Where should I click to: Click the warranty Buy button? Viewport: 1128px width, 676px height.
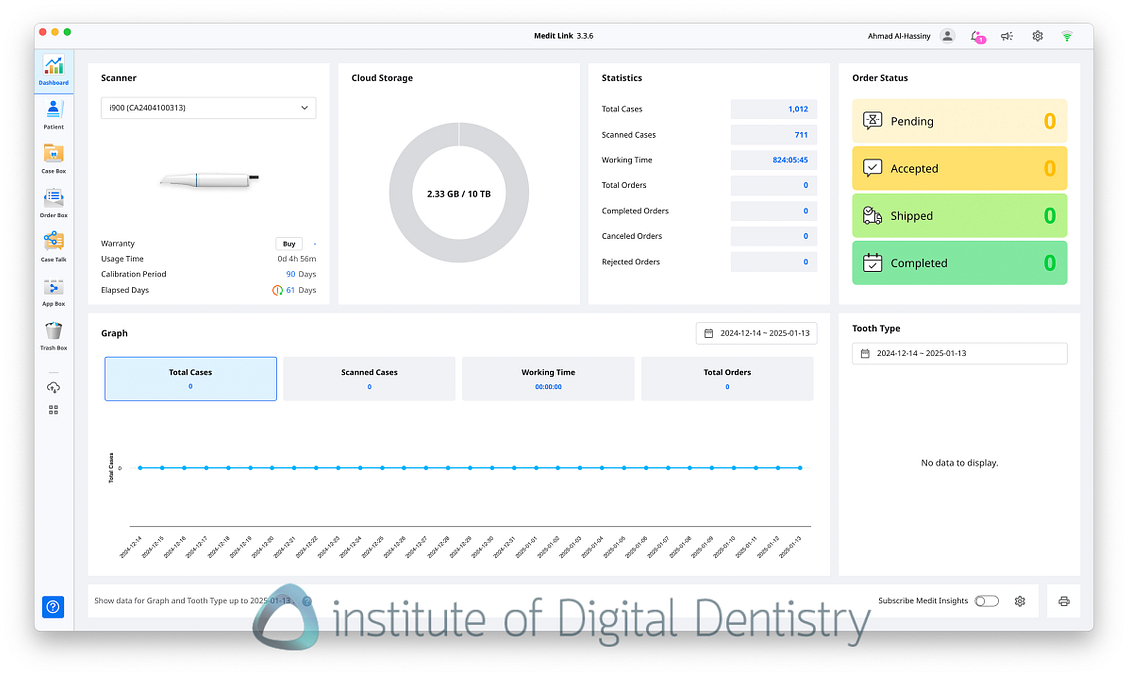coord(289,243)
